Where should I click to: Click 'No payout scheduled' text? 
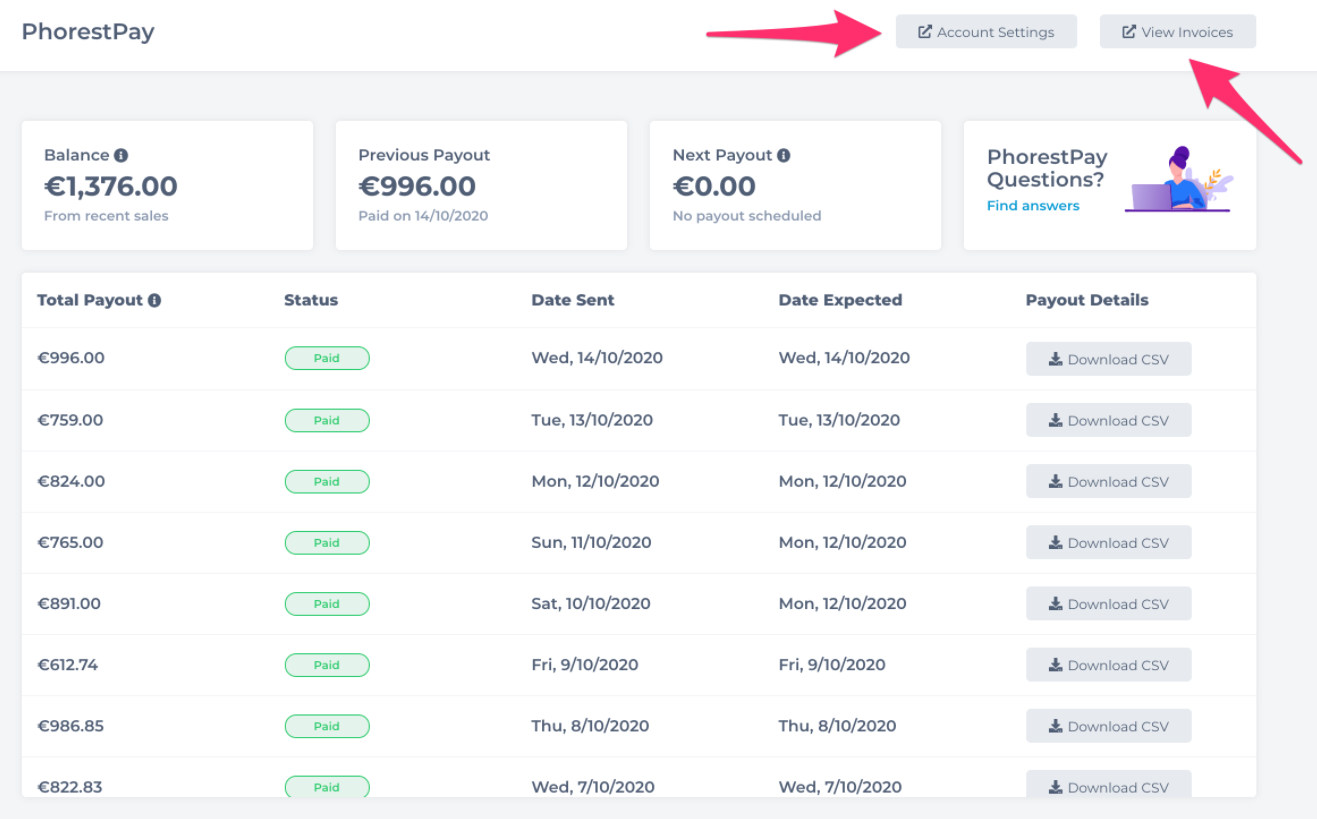coord(747,216)
